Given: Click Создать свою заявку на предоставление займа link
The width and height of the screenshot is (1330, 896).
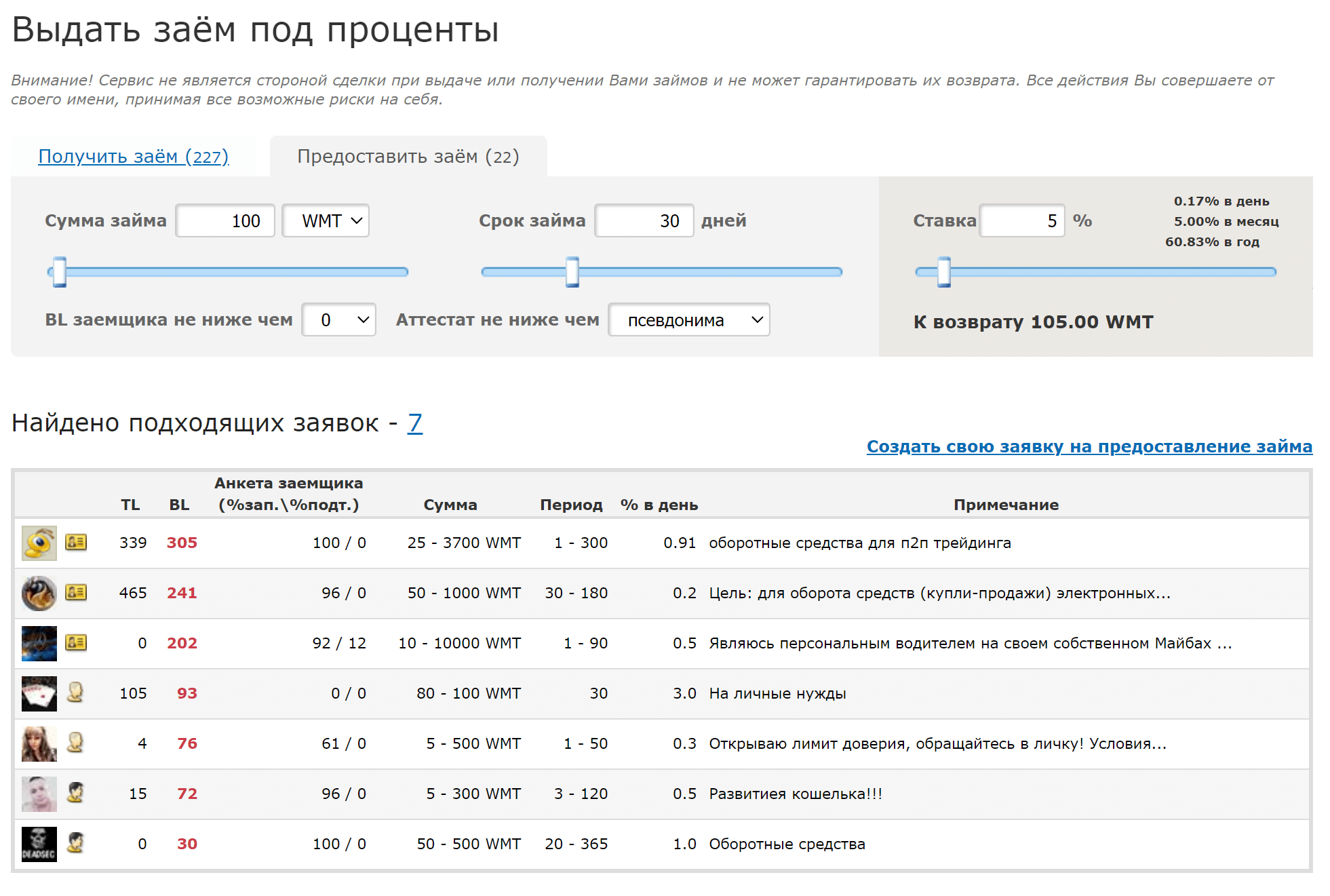Looking at the screenshot, I should pyautogui.click(x=1089, y=446).
